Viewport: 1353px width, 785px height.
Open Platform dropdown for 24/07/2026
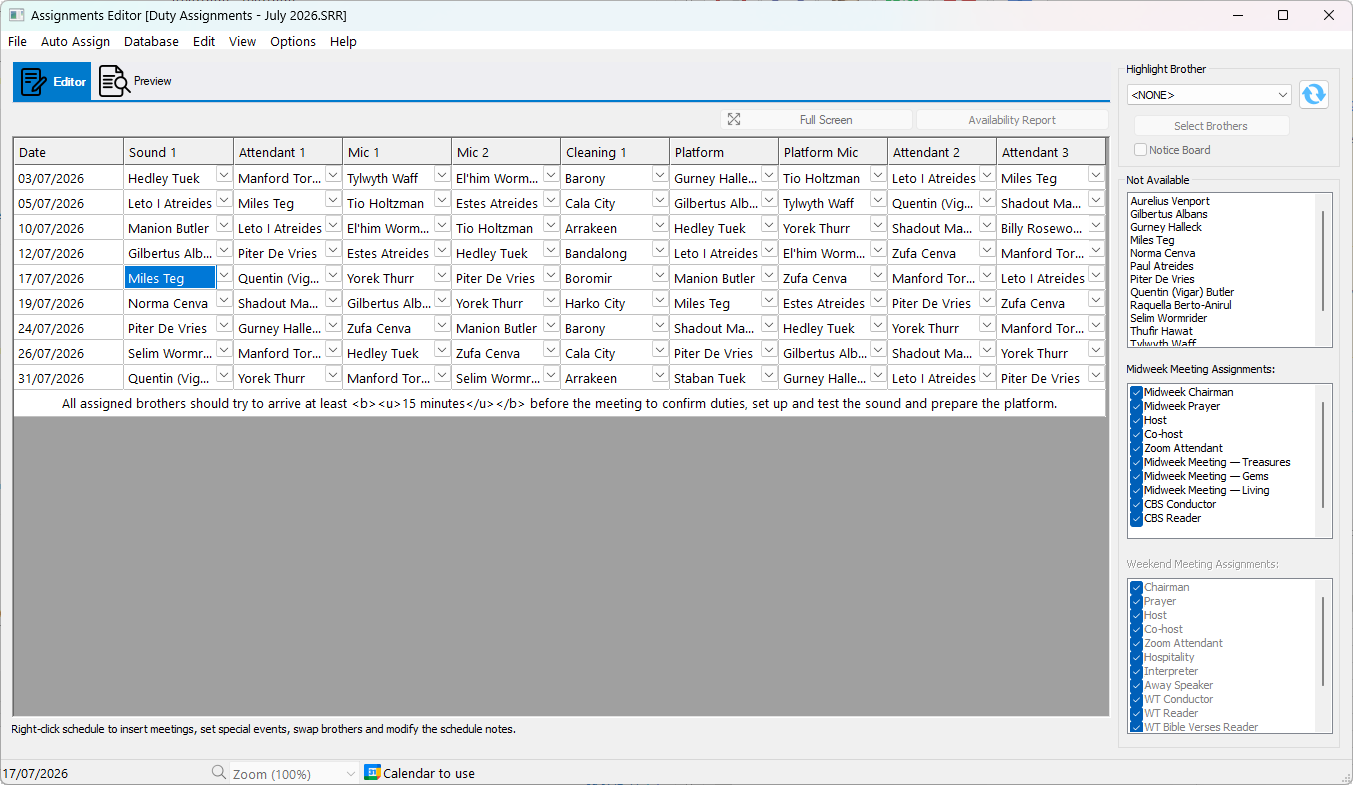[x=769, y=325]
